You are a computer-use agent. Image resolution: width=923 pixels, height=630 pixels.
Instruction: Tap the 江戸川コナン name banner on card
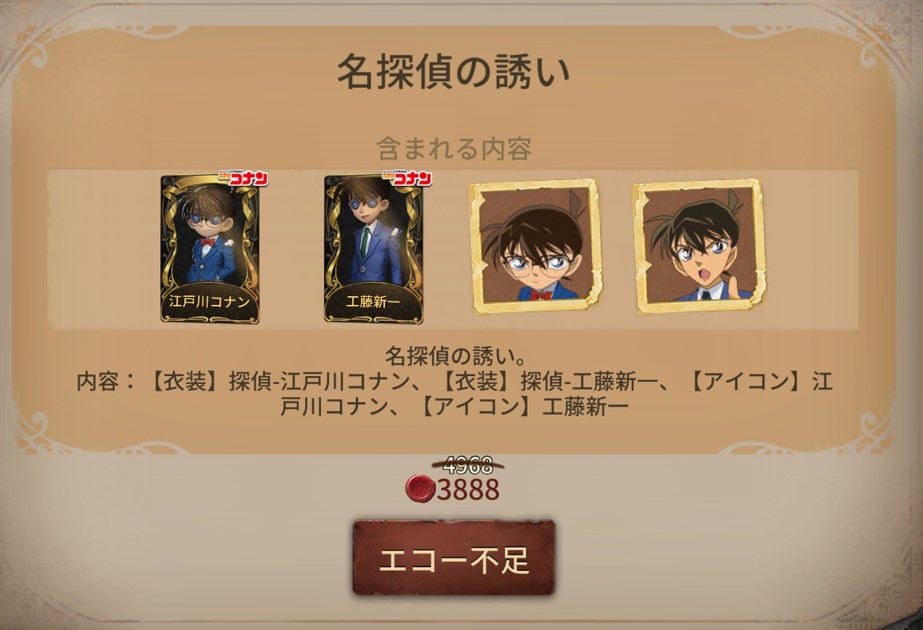pos(210,302)
